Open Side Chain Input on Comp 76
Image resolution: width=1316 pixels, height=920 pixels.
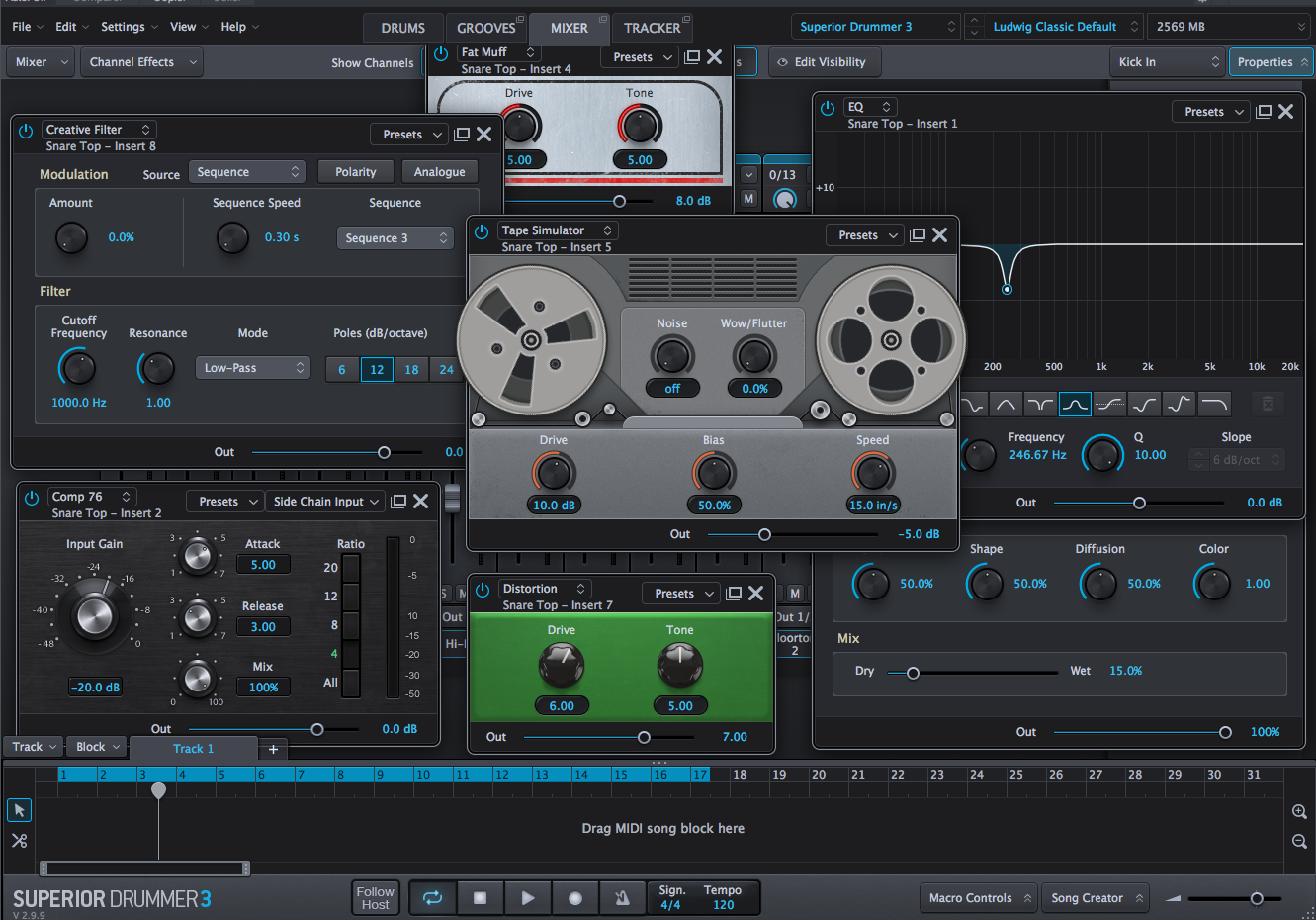324,501
